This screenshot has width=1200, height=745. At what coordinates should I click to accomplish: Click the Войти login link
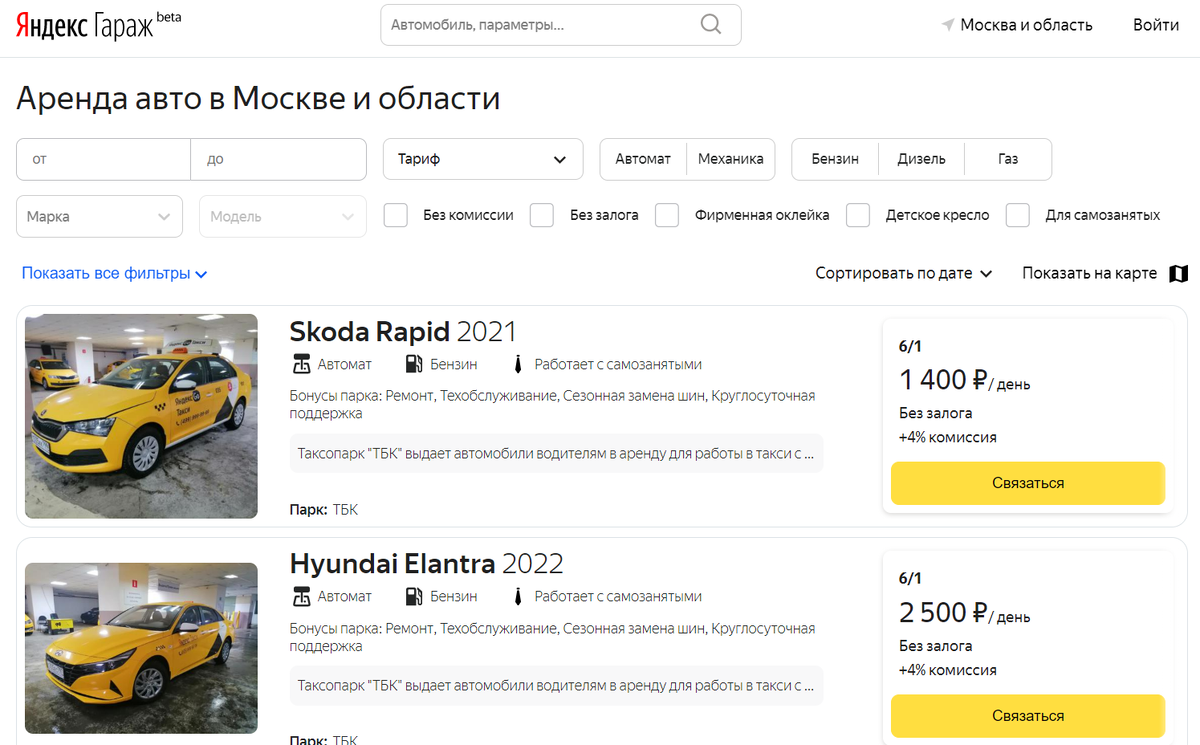coord(1156,25)
